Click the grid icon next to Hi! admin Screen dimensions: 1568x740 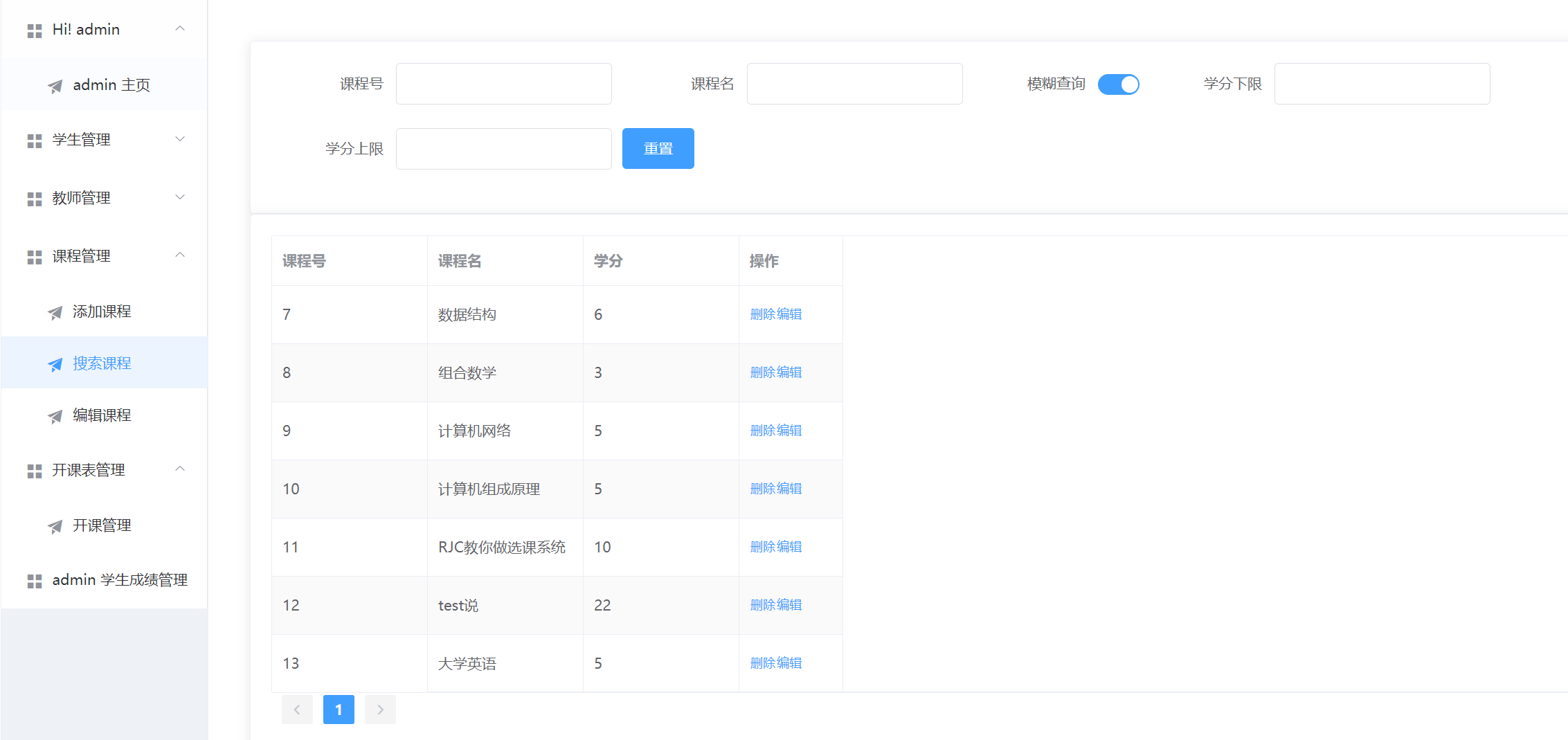point(34,30)
